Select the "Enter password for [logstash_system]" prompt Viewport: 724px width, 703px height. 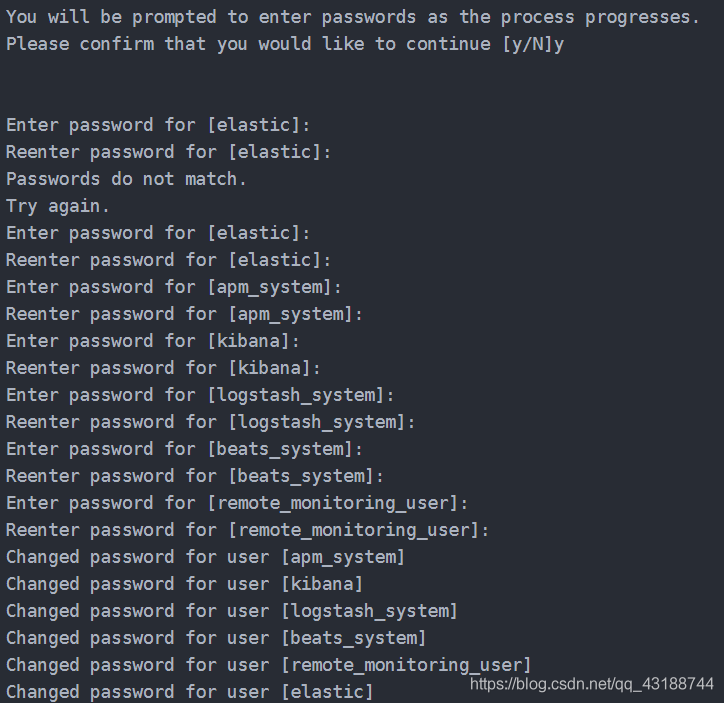click(x=200, y=395)
